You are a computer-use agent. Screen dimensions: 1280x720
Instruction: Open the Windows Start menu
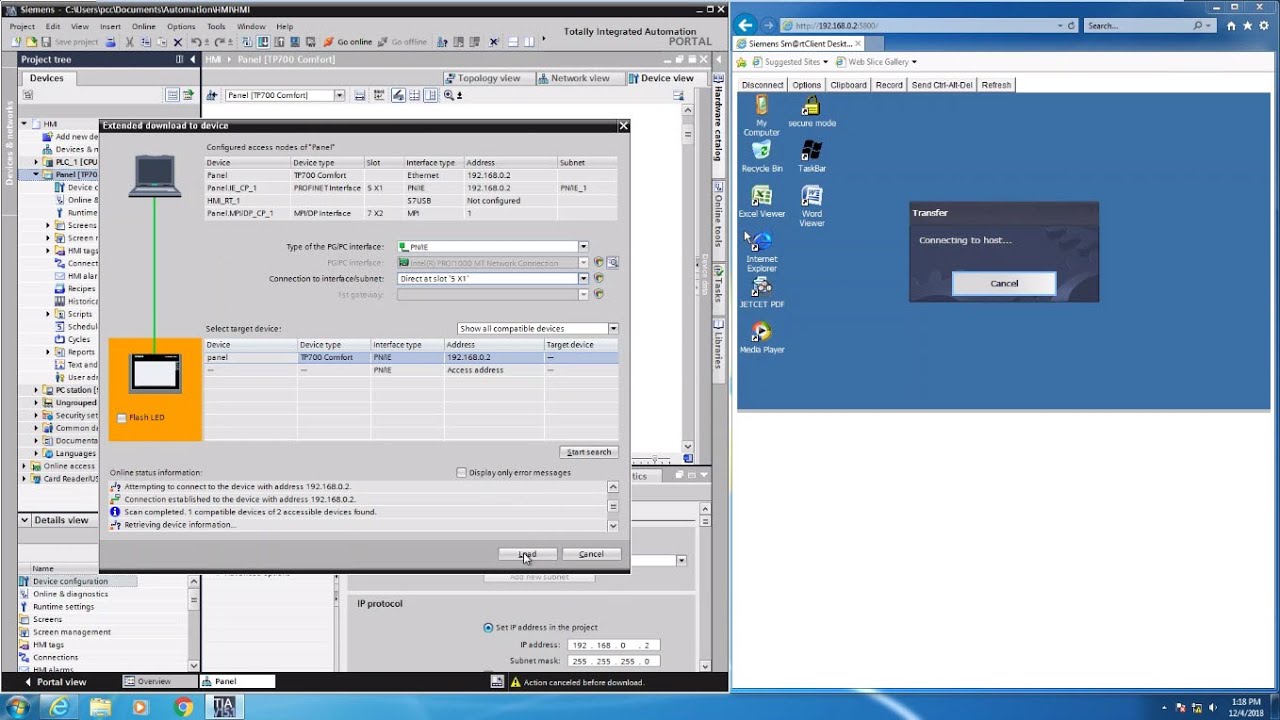coord(18,707)
